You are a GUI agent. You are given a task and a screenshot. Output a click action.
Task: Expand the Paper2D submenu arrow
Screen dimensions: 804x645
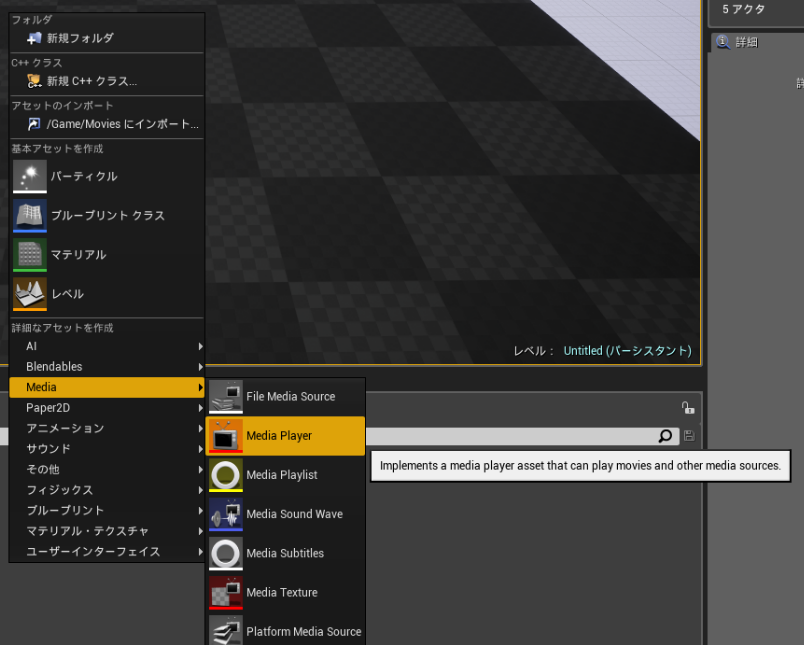200,408
